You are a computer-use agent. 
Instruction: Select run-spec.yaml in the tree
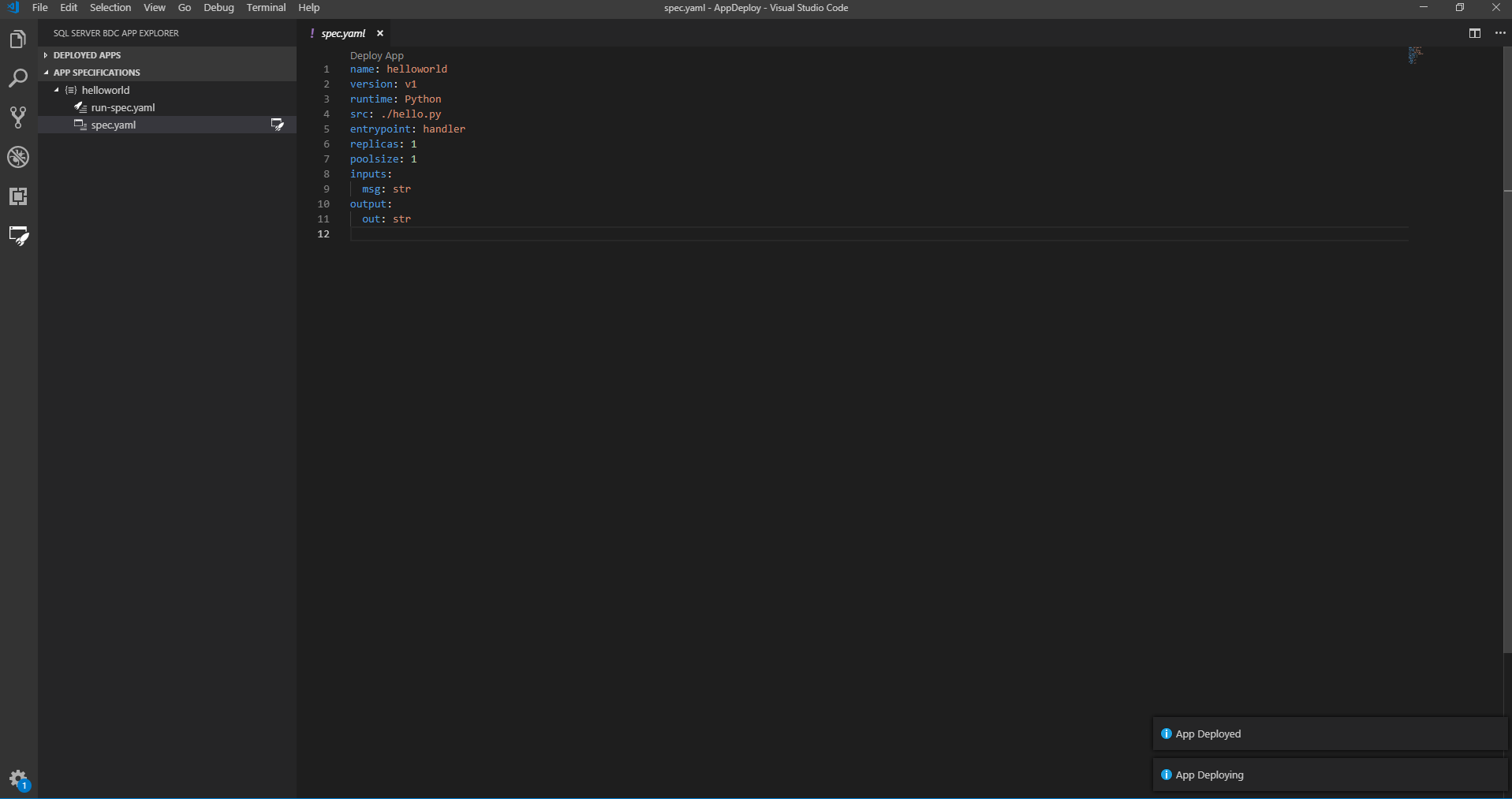point(124,107)
